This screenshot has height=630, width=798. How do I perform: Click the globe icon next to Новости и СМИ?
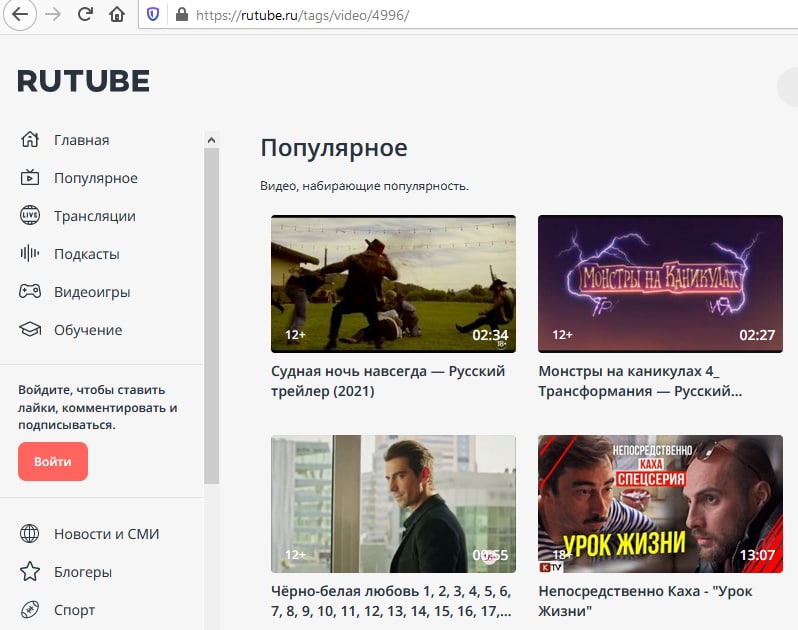point(30,533)
